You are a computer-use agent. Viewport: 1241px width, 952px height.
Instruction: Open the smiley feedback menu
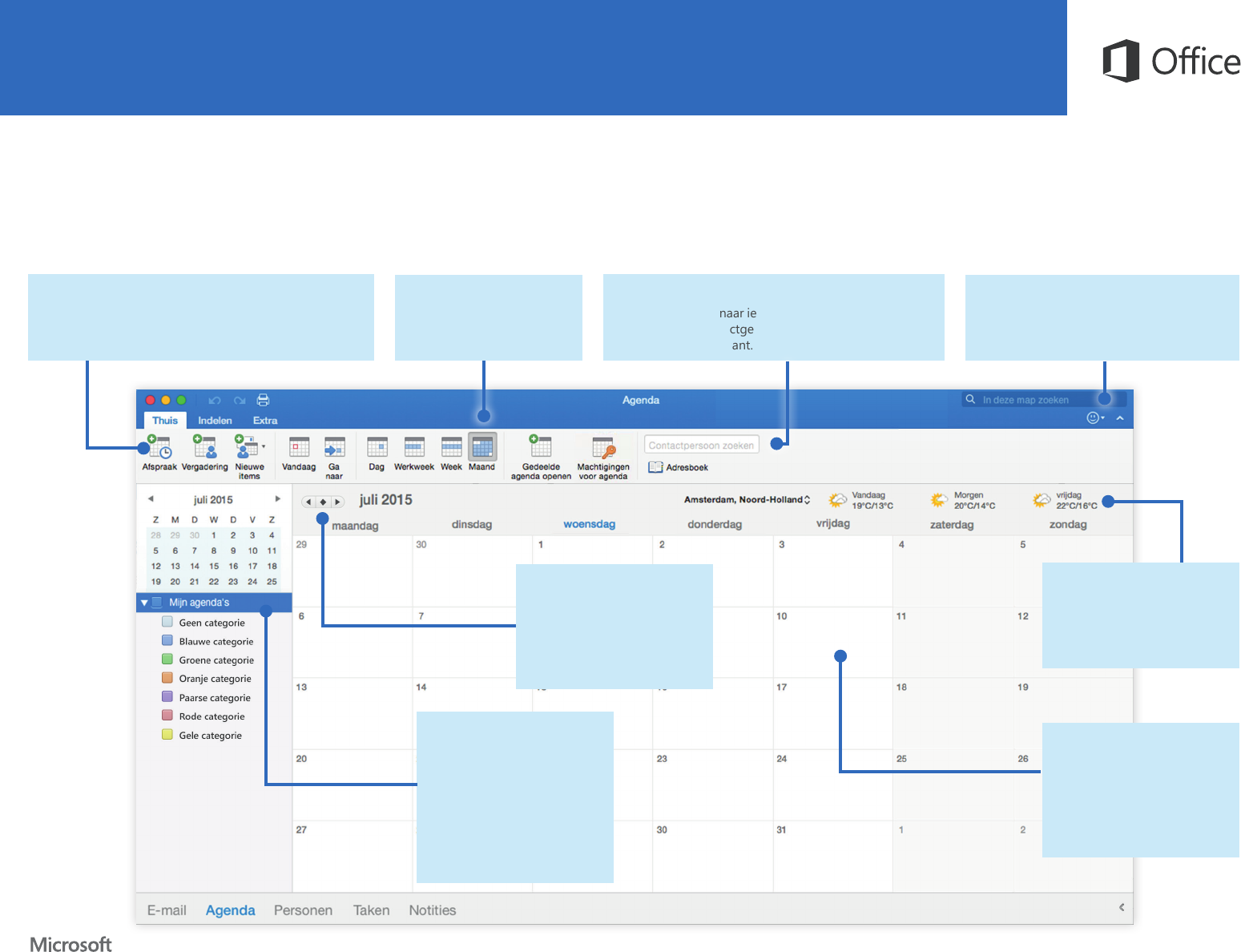click(1095, 418)
